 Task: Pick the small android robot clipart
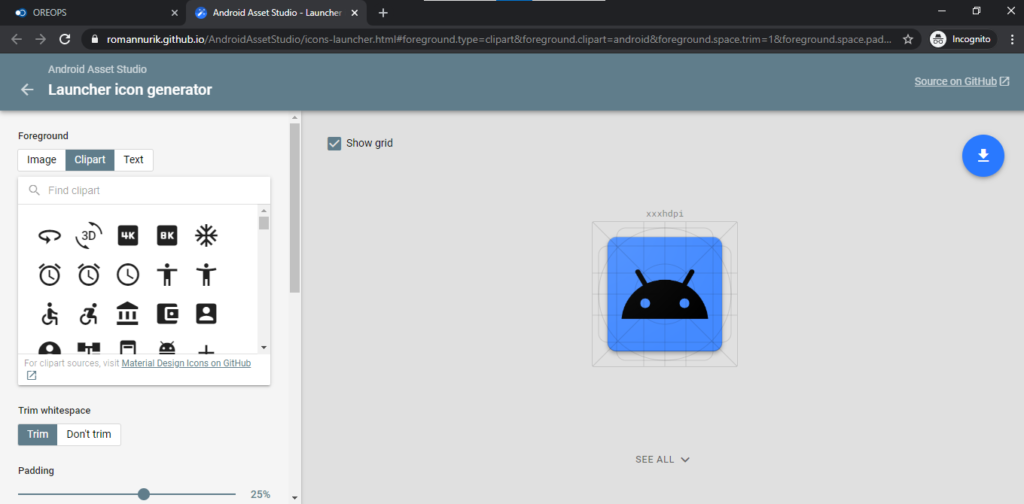coord(167,347)
